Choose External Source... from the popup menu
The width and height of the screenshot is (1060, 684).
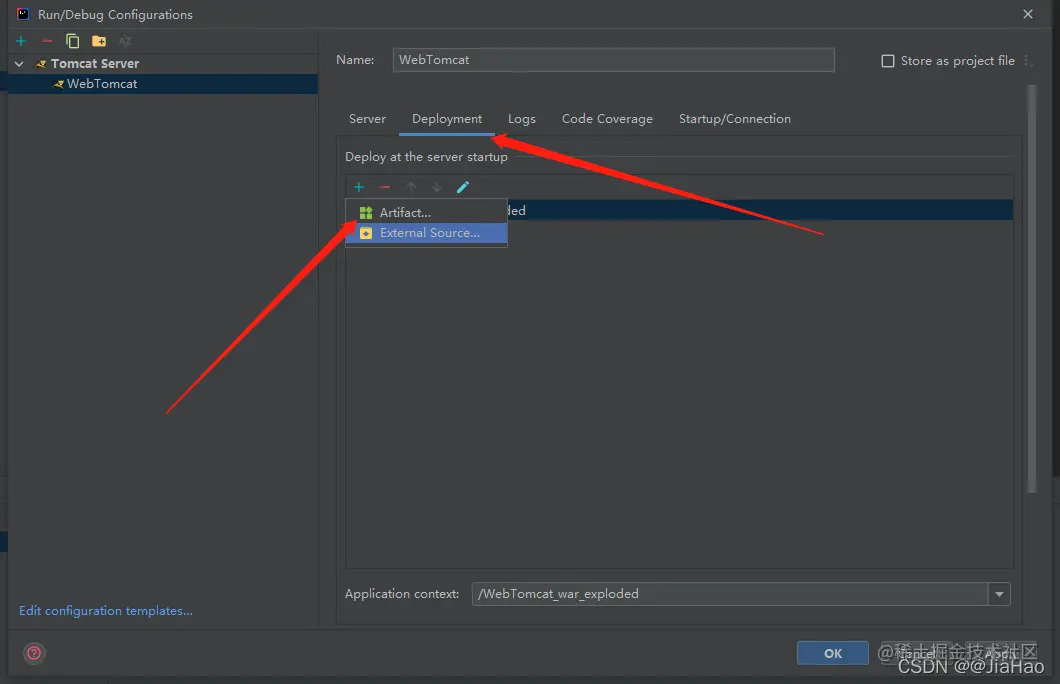click(x=427, y=233)
